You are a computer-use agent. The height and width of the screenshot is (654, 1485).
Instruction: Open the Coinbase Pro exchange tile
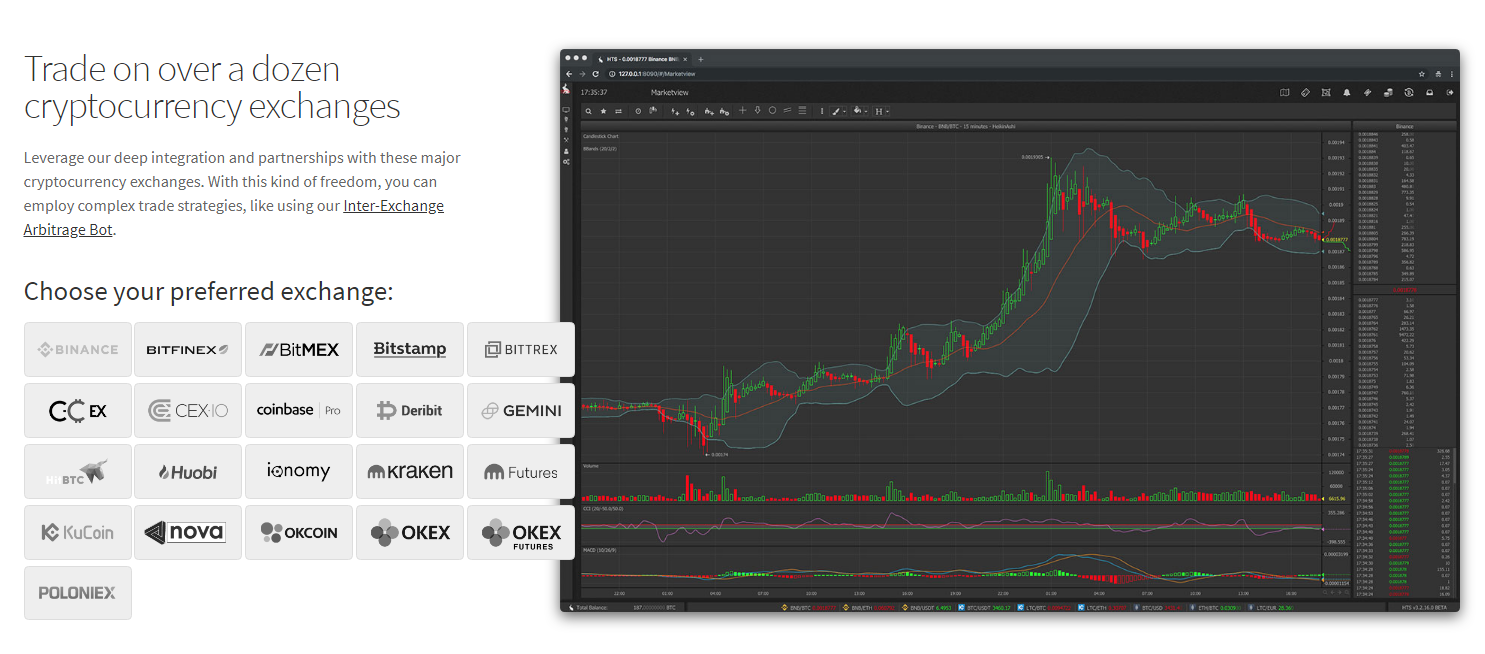pyautogui.click(x=299, y=410)
